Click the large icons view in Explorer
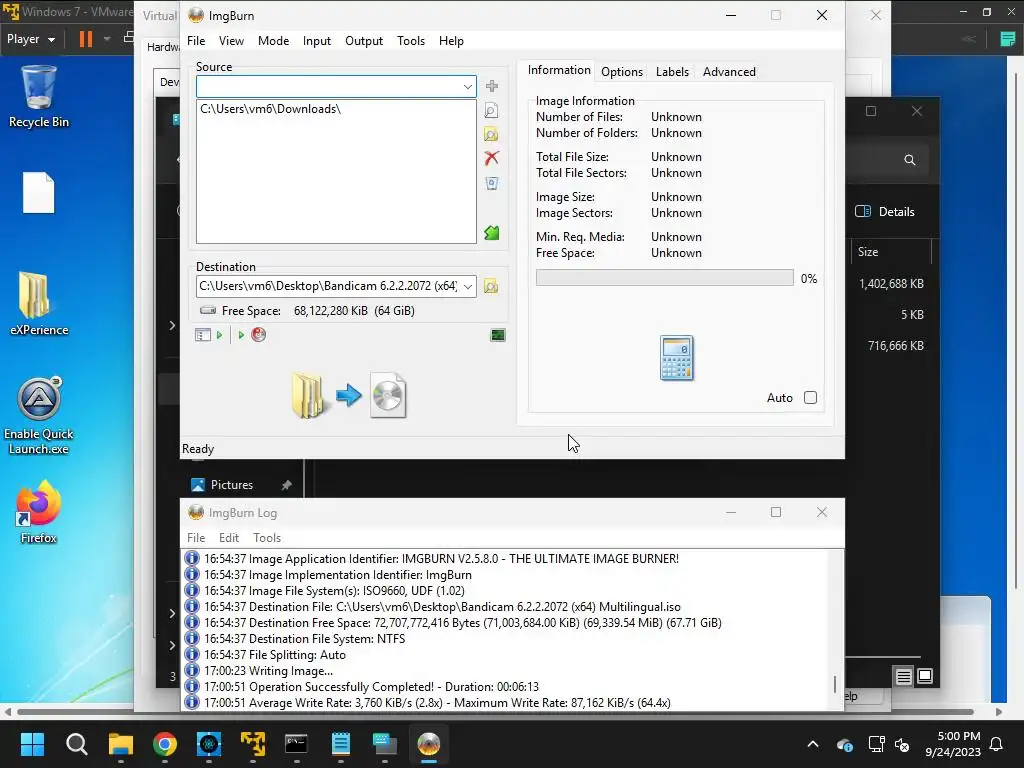Image resolution: width=1024 pixels, height=768 pixels. pos(925,676)
